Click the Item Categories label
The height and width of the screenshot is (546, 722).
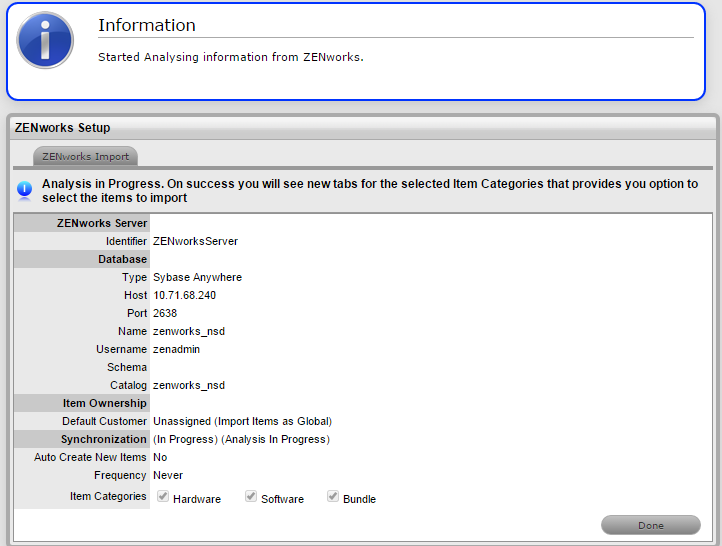click(108, 496)
